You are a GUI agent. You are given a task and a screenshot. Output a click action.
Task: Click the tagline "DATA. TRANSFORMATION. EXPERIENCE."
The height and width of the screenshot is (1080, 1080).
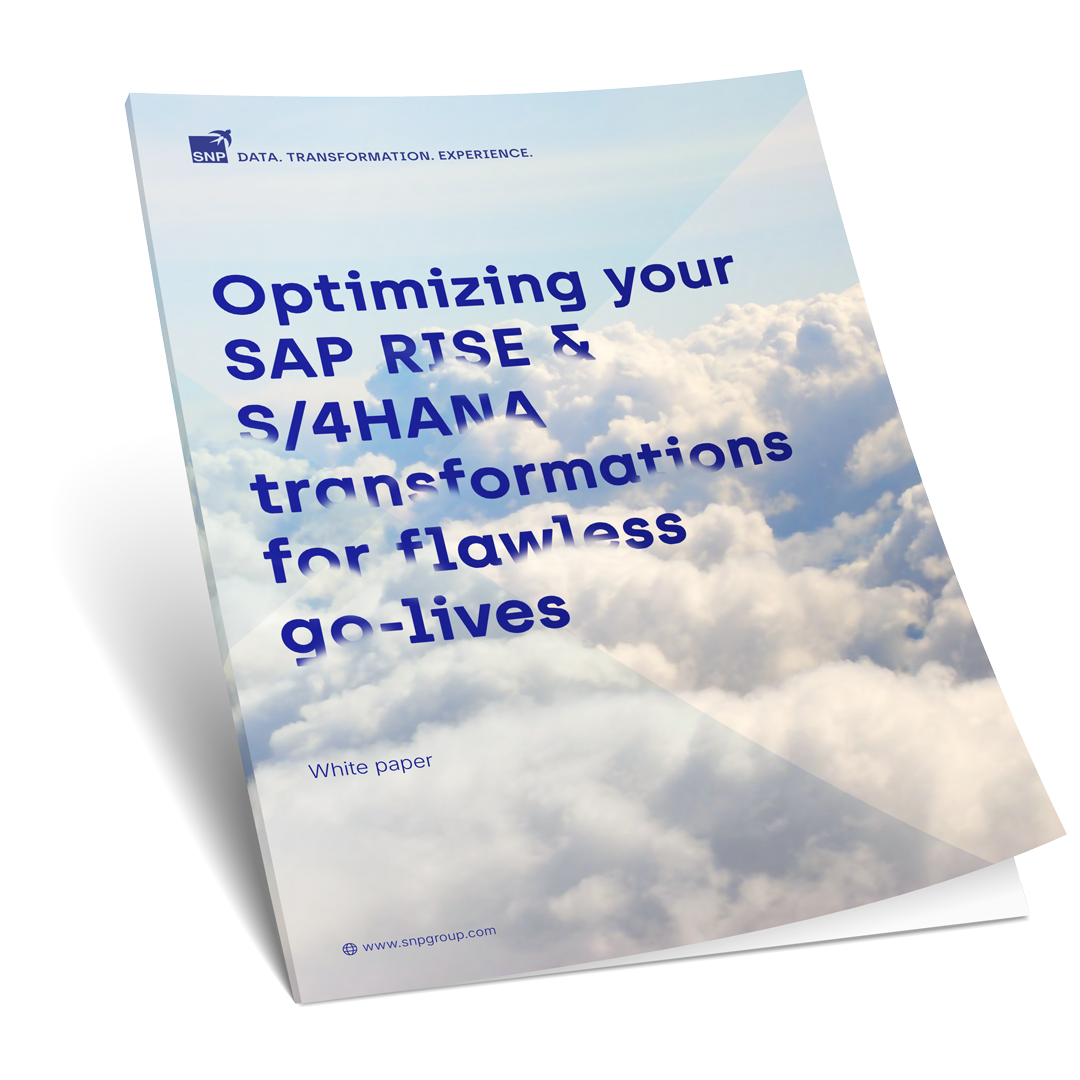point(385,155)
